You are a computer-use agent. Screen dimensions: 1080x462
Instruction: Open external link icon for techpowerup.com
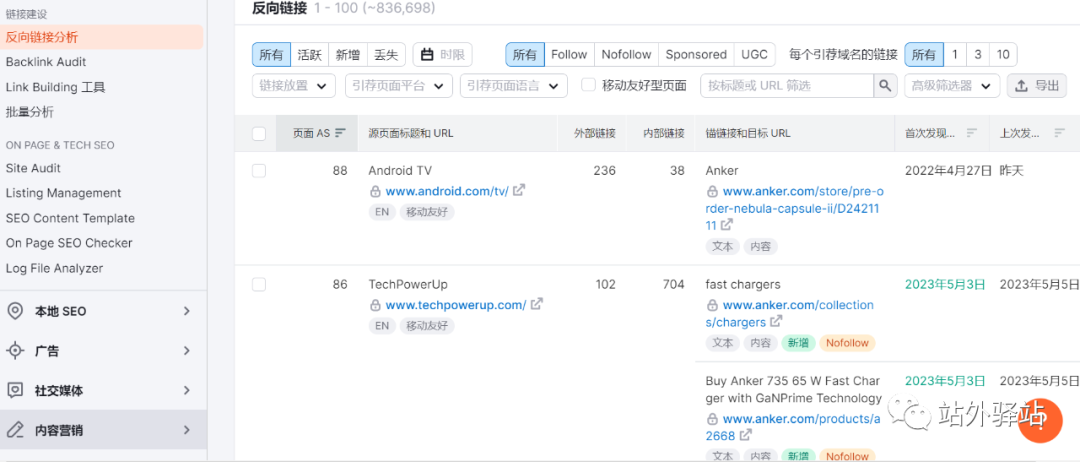click(x=537, y=304)
